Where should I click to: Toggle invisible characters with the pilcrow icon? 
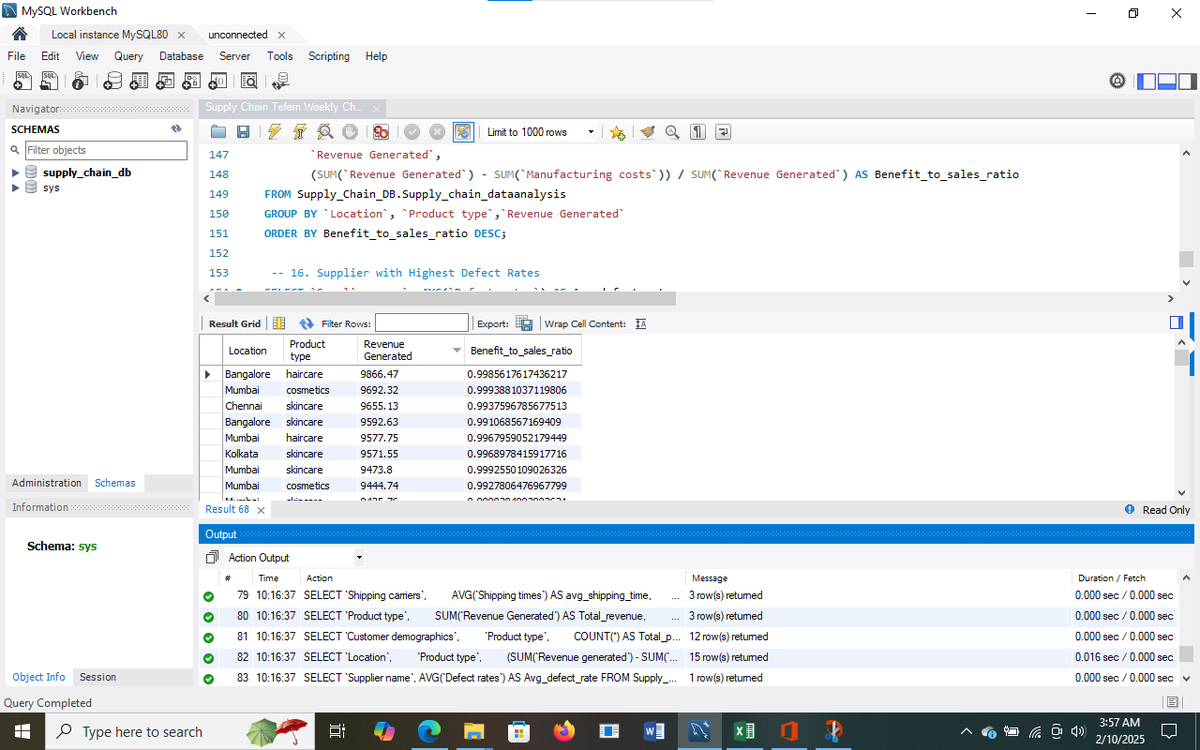698,132
